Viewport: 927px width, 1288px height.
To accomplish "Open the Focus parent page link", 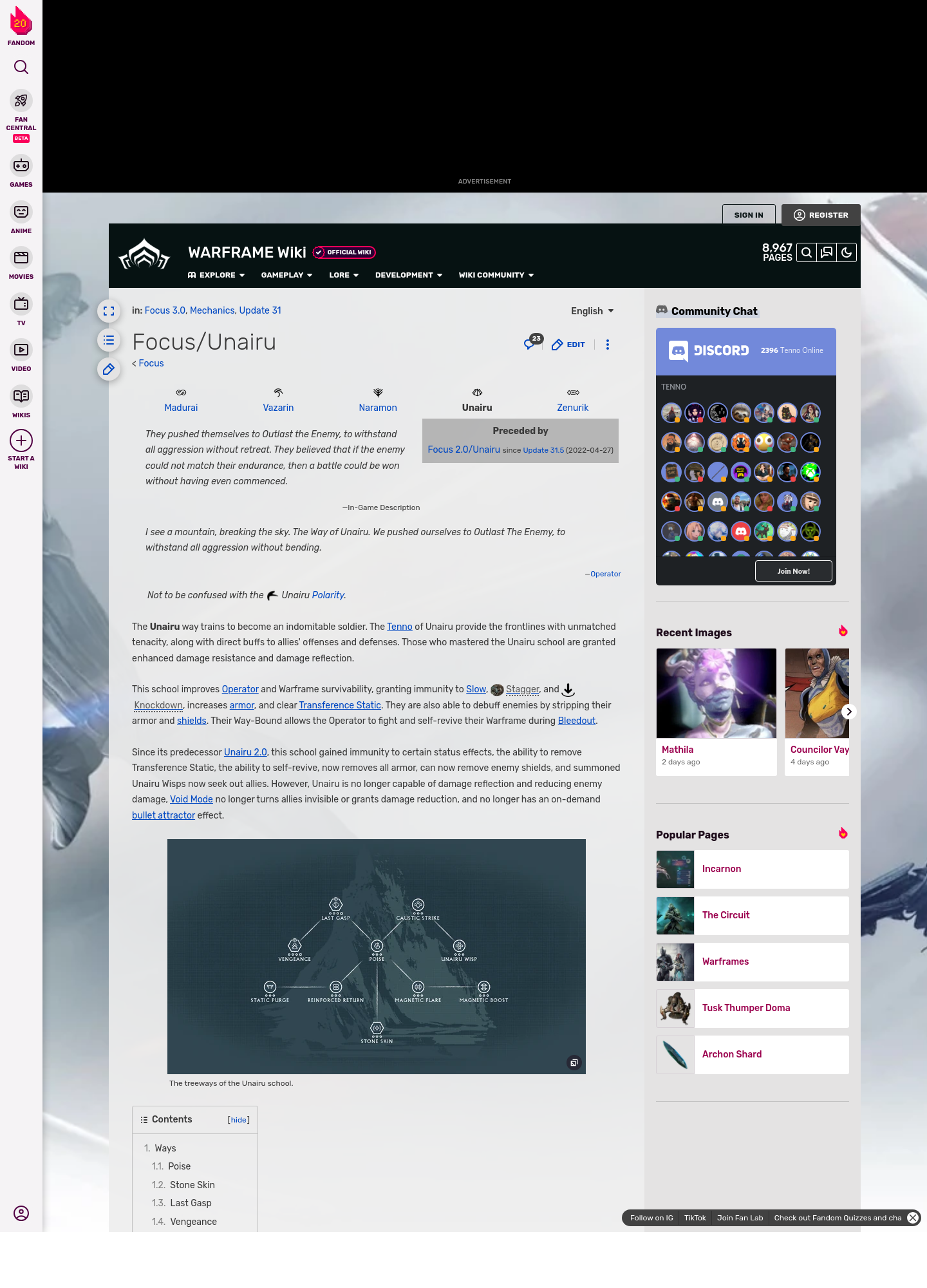I will click(x=151, y=363).
